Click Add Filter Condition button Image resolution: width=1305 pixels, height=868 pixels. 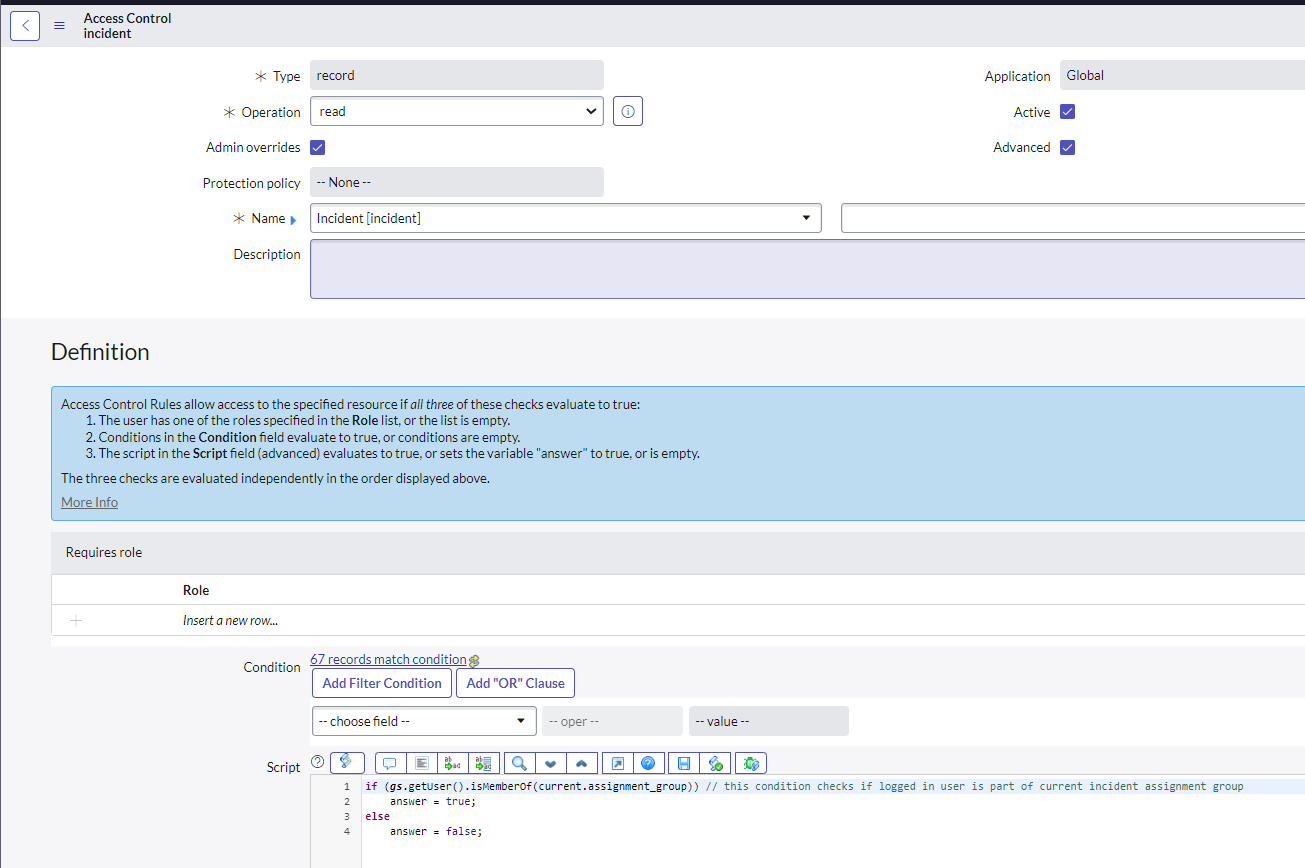pyautogui.click(x=382, y=683)
